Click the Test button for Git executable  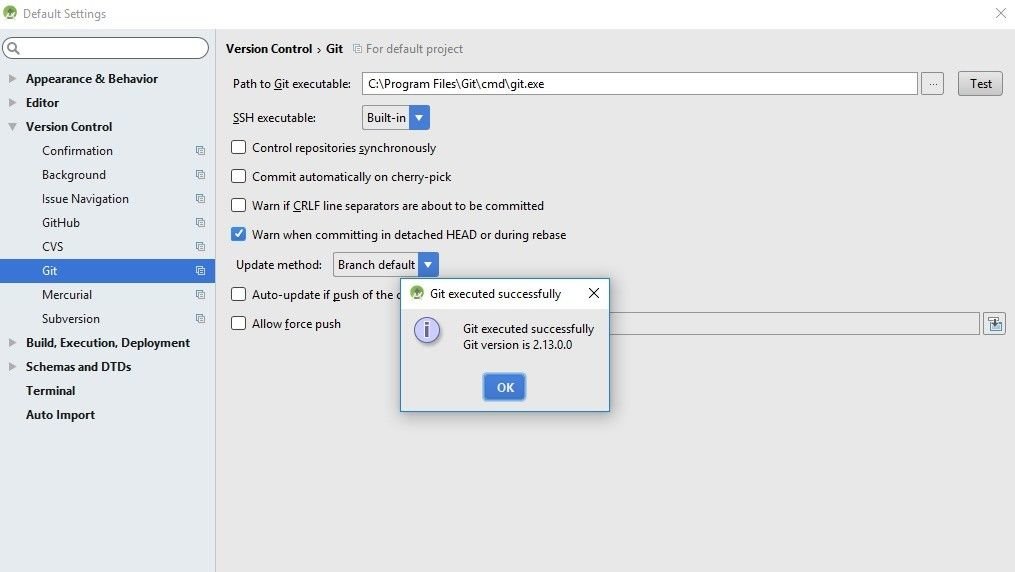pyautogui.click(x=980, y=83)
